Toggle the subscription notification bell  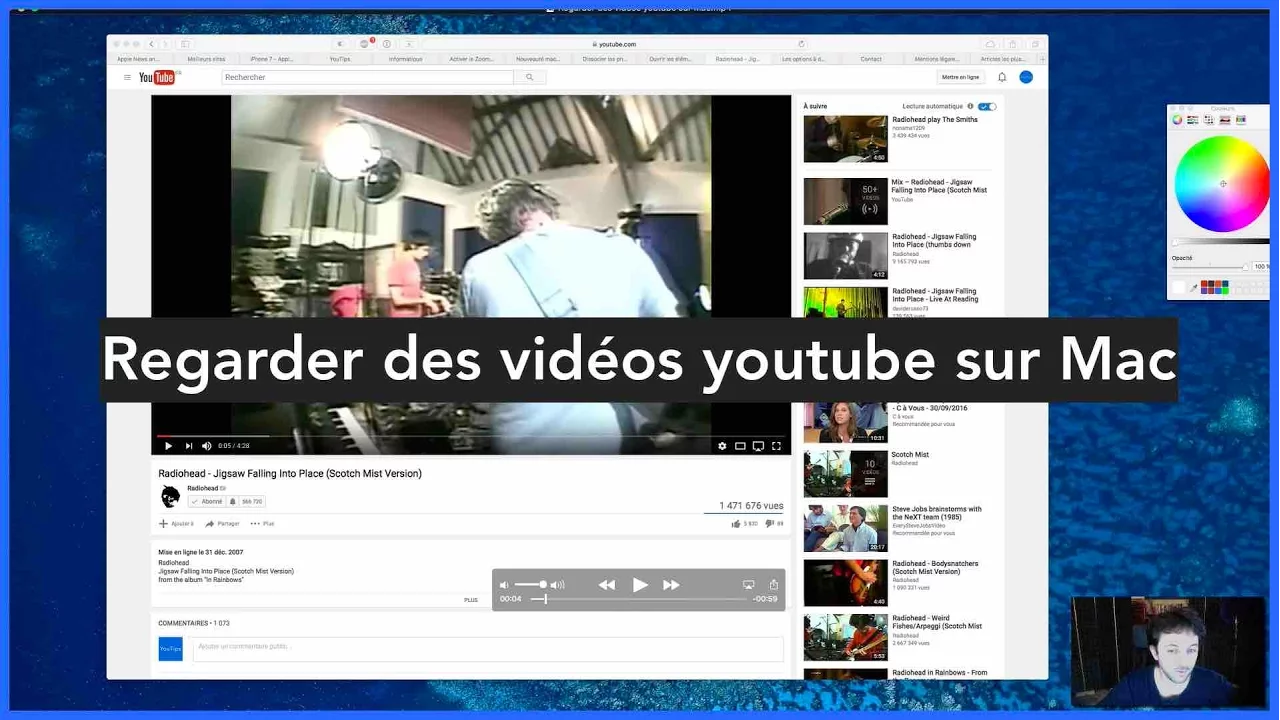(x=233, y=502)
